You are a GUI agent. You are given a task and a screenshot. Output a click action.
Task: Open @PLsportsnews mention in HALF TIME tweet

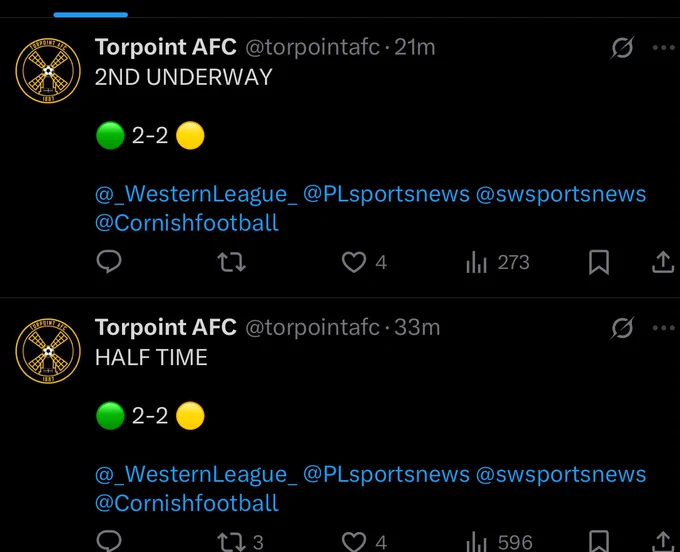point(386,474)
